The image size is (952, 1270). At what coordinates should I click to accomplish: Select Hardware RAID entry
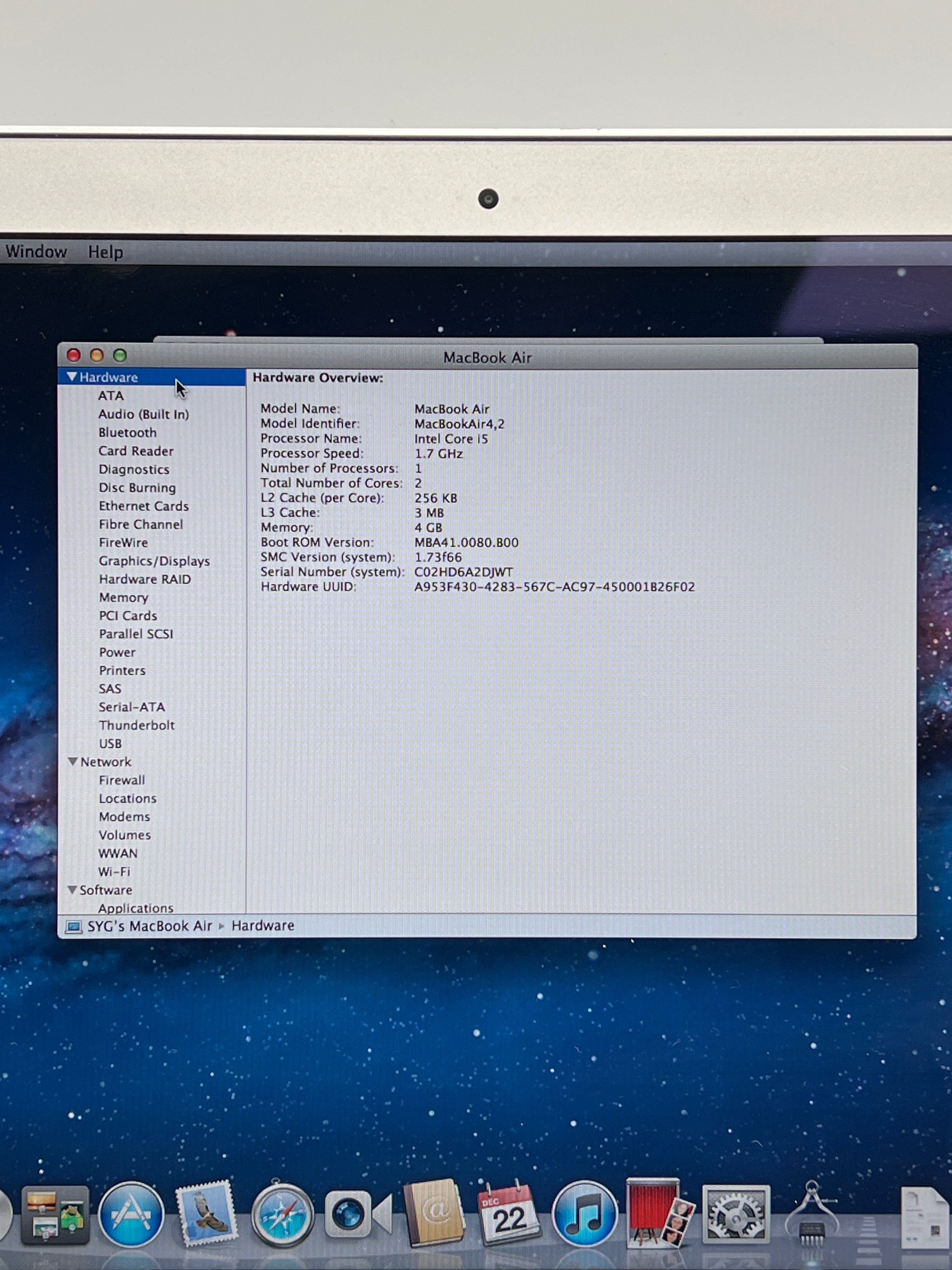144,579
